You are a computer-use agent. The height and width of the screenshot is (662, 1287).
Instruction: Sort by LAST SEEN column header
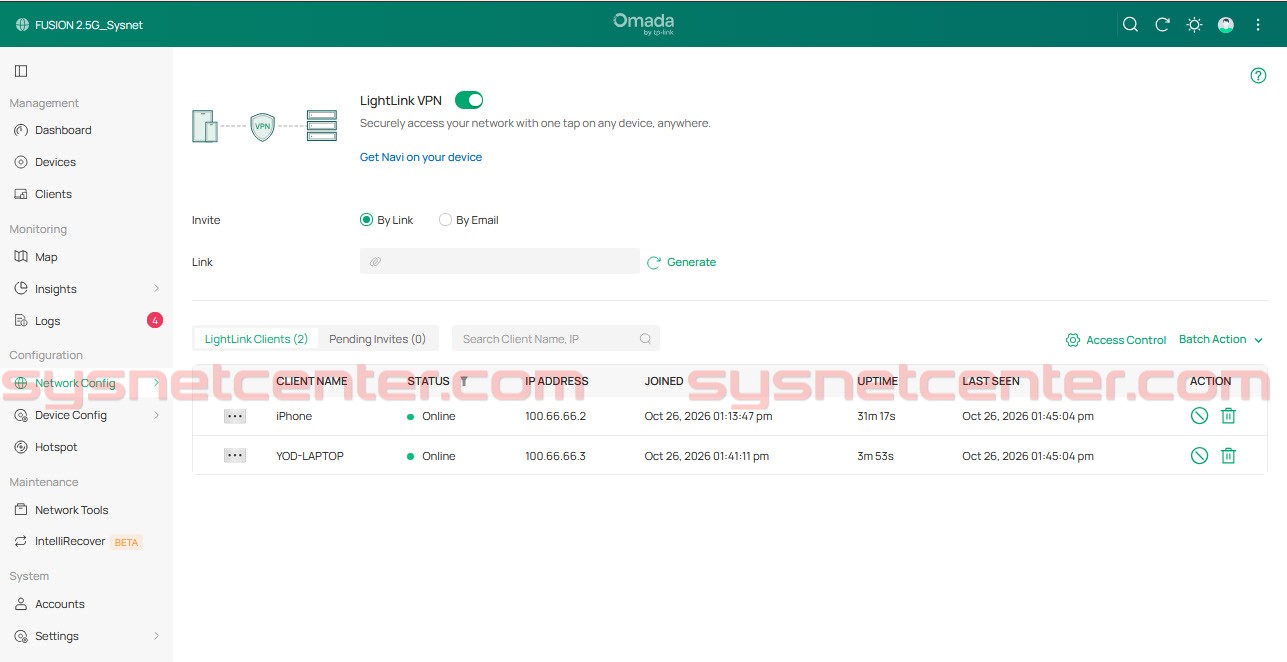[990, 381]
